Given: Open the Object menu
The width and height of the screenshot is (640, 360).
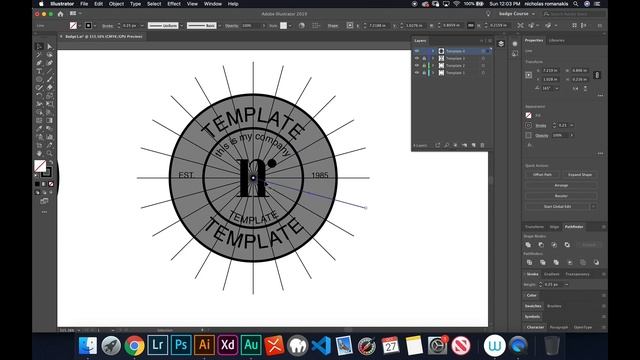Looking at the screenshot, I should click(x=116, y=4).
